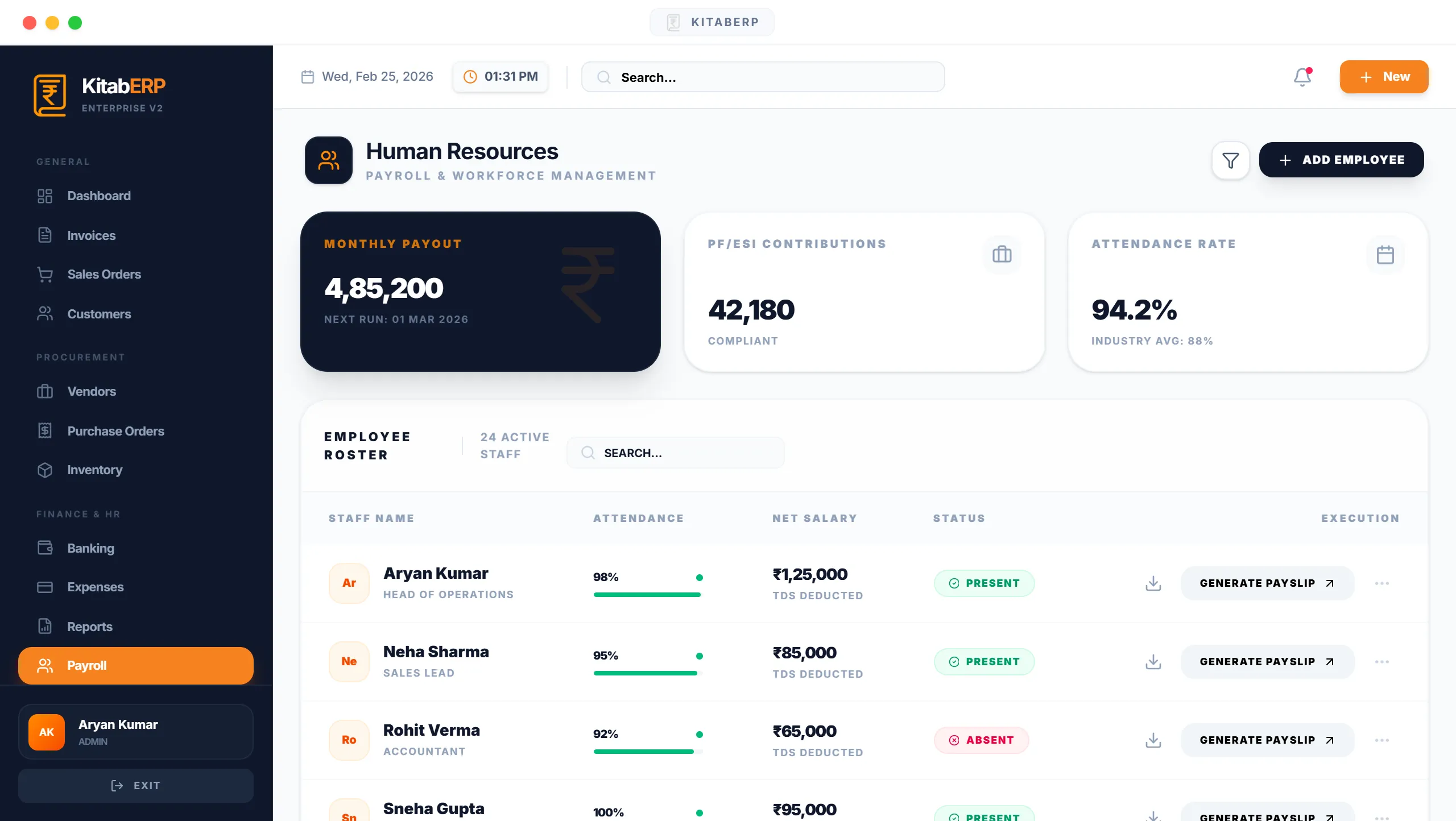
Task: Expand options menu on Rohit Verma row
Action: [x=1383, y=740]
